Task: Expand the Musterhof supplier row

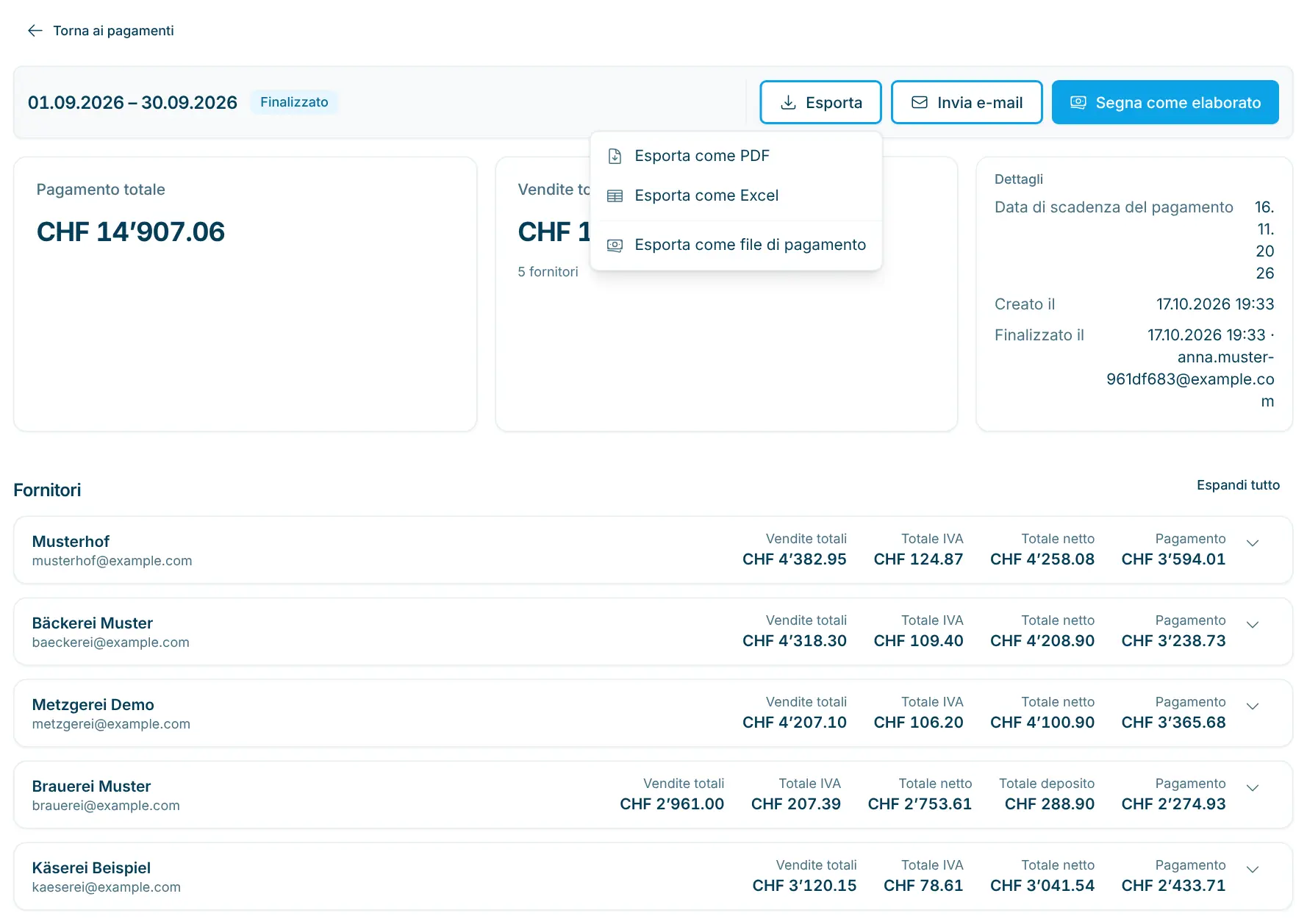Action: point(1253,543)
